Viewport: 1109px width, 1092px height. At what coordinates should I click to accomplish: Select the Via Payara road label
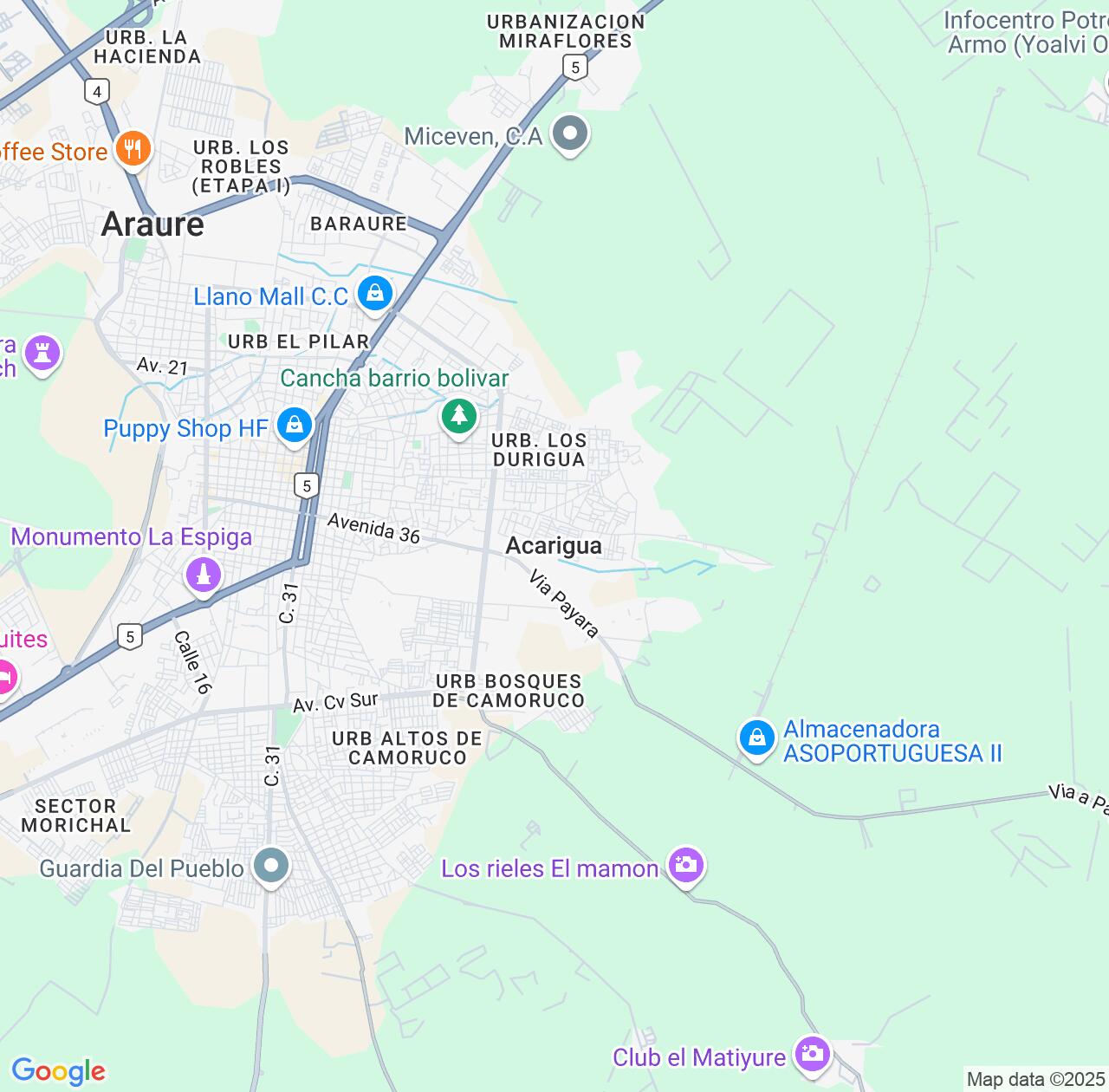[x=564, y=604]
